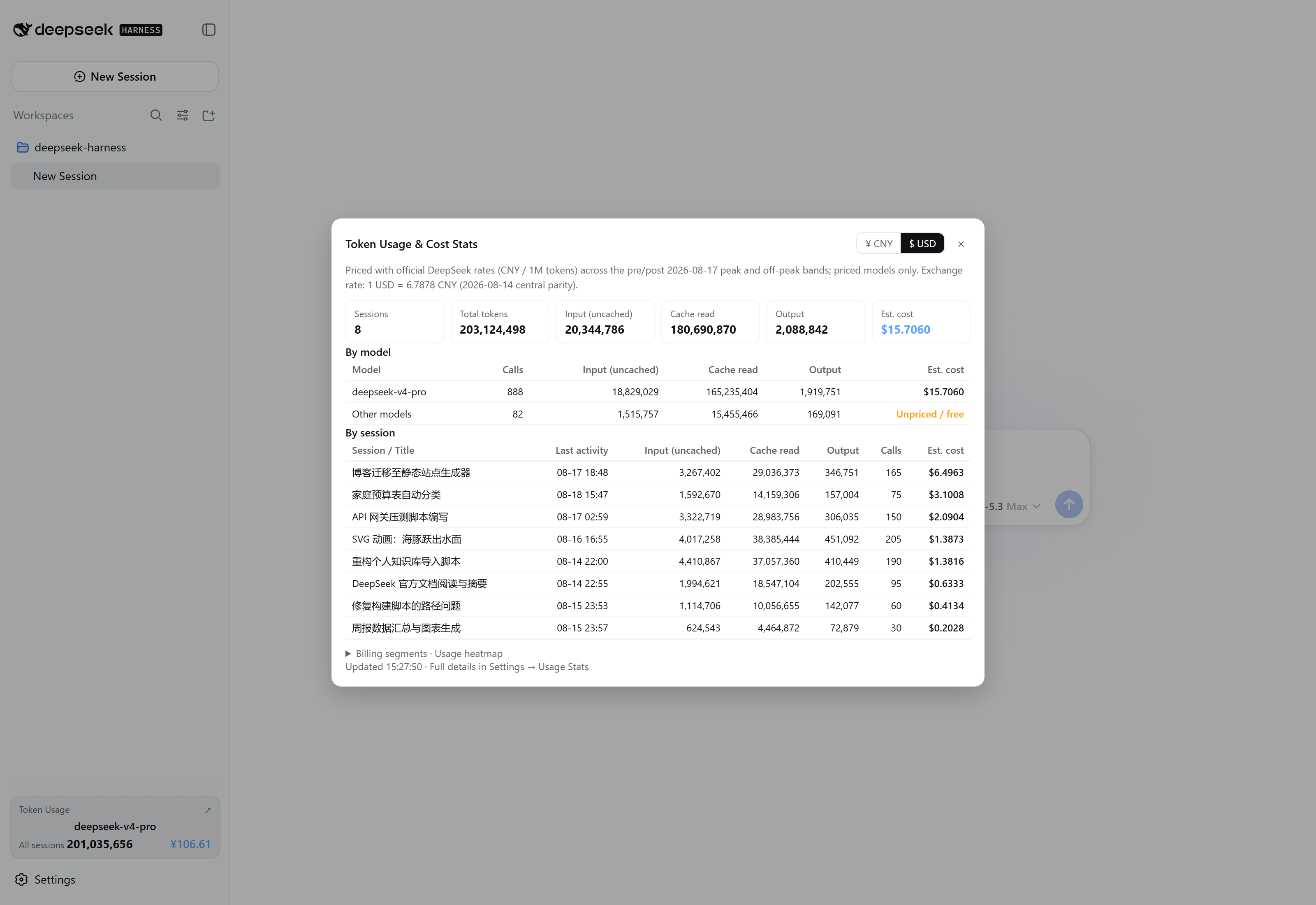Click the 'By session' section heading
The width and height of the screenshot is (1316, 905).
[x=370, y=433]
